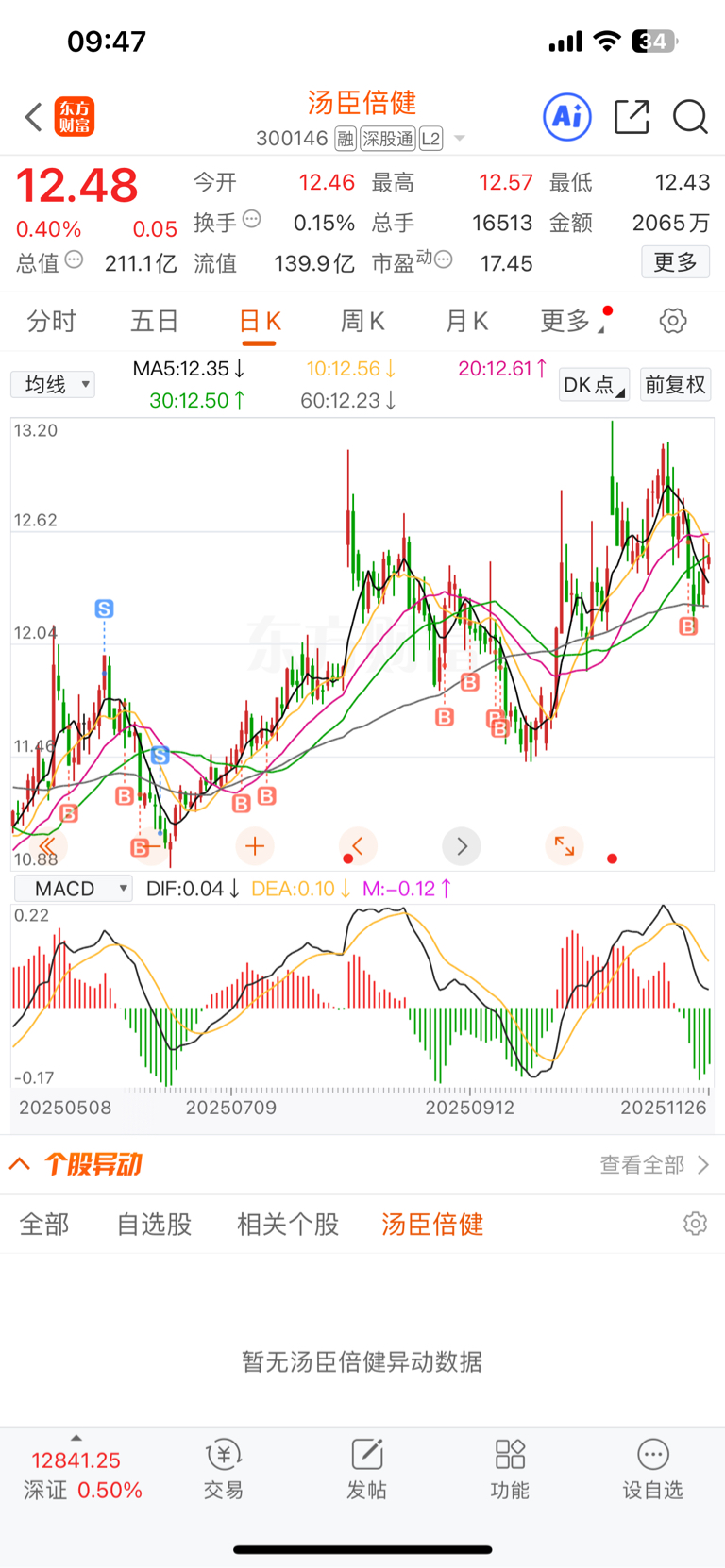Tap 设自选 add watchlist icon
This screenshot has width=725, height=1568.
pyautogui.click(x=652, y=1471)
